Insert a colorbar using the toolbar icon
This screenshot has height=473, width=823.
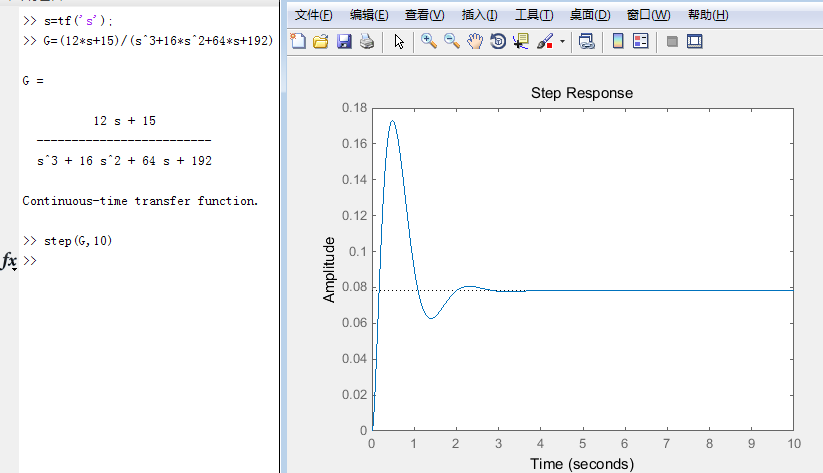(618, 41)
